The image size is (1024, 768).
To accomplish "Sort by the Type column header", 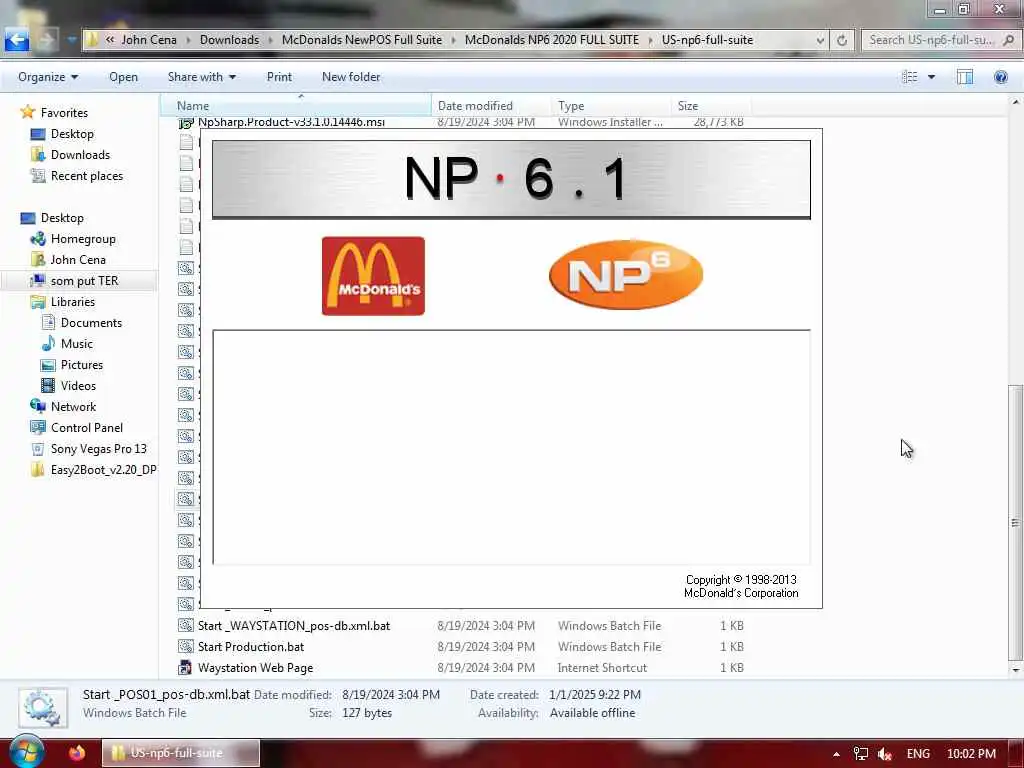I will [611, 106].
